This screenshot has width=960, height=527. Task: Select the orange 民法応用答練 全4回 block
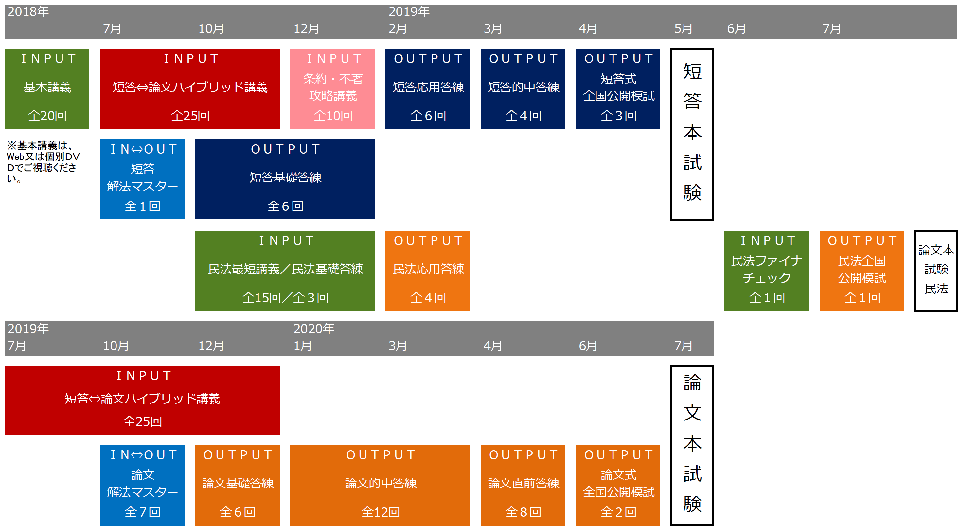[428, 270]
